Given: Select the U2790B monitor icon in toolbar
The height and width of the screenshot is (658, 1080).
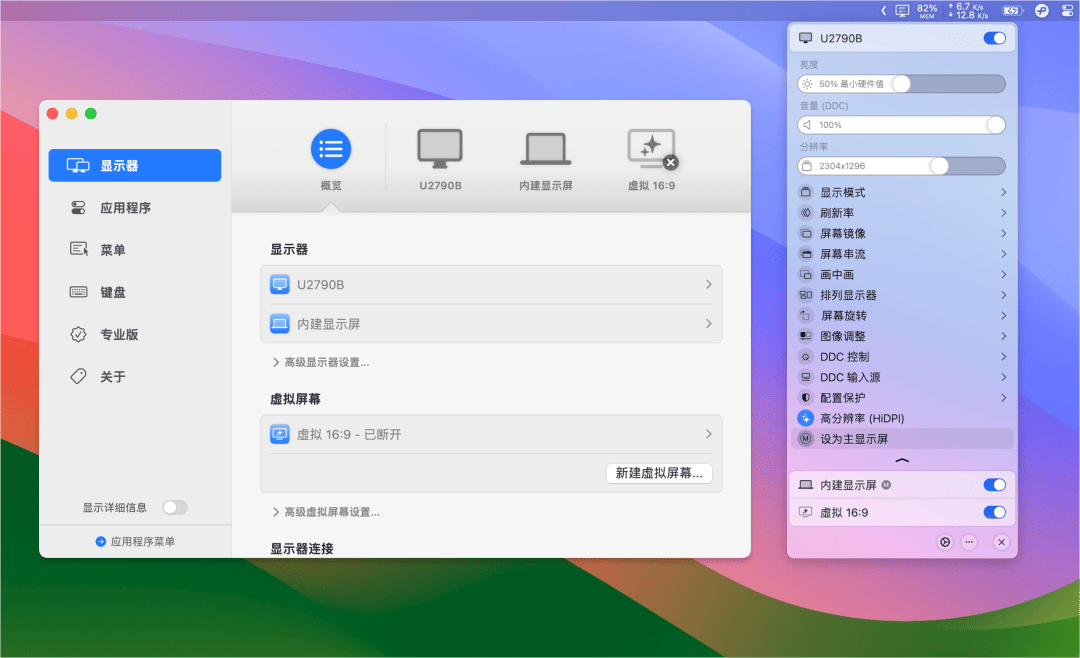Looking at the screenshot, I should [x=440, y=150].
